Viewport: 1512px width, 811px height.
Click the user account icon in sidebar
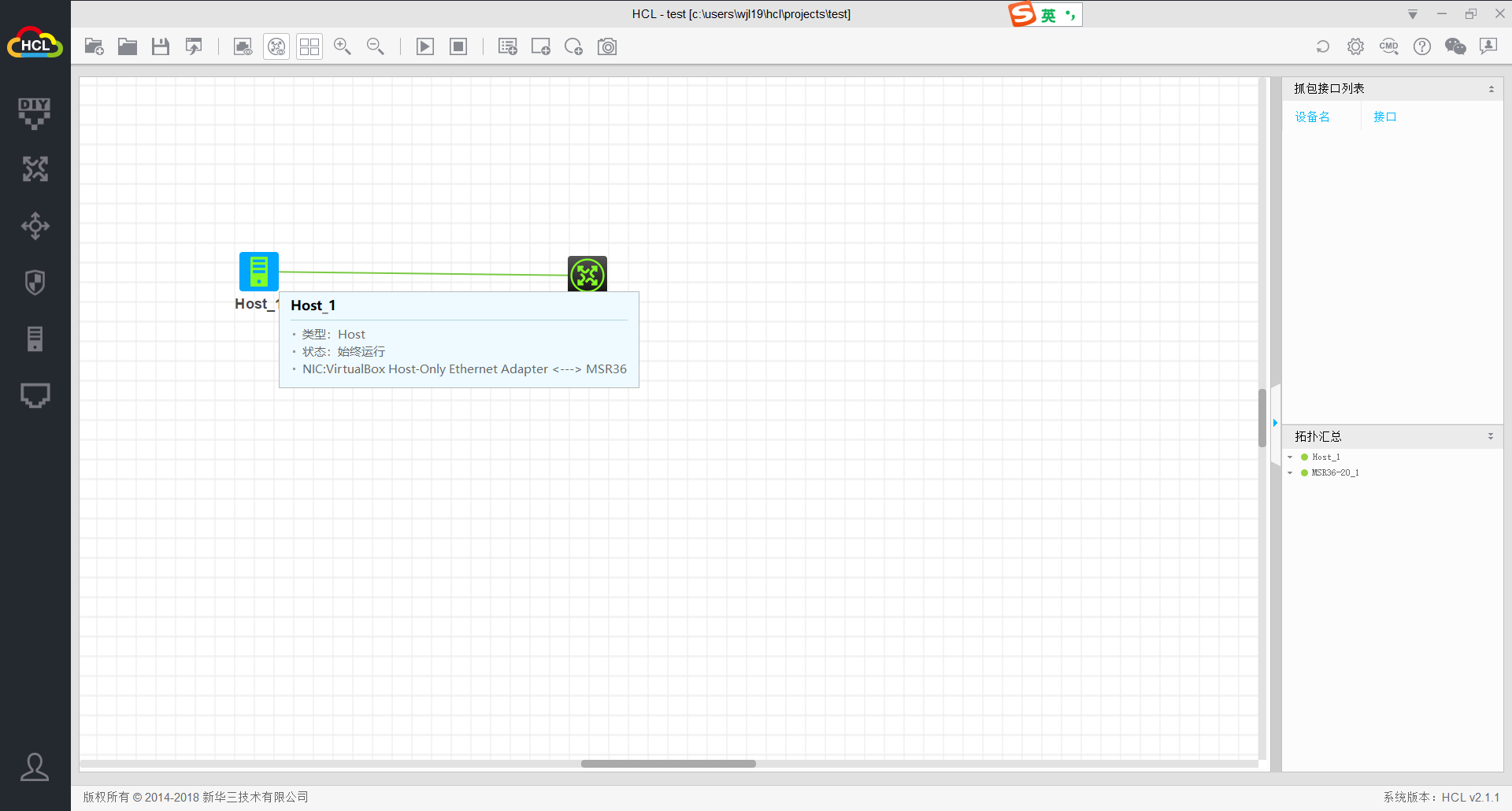pyautogui.click(x=35, y=768)
